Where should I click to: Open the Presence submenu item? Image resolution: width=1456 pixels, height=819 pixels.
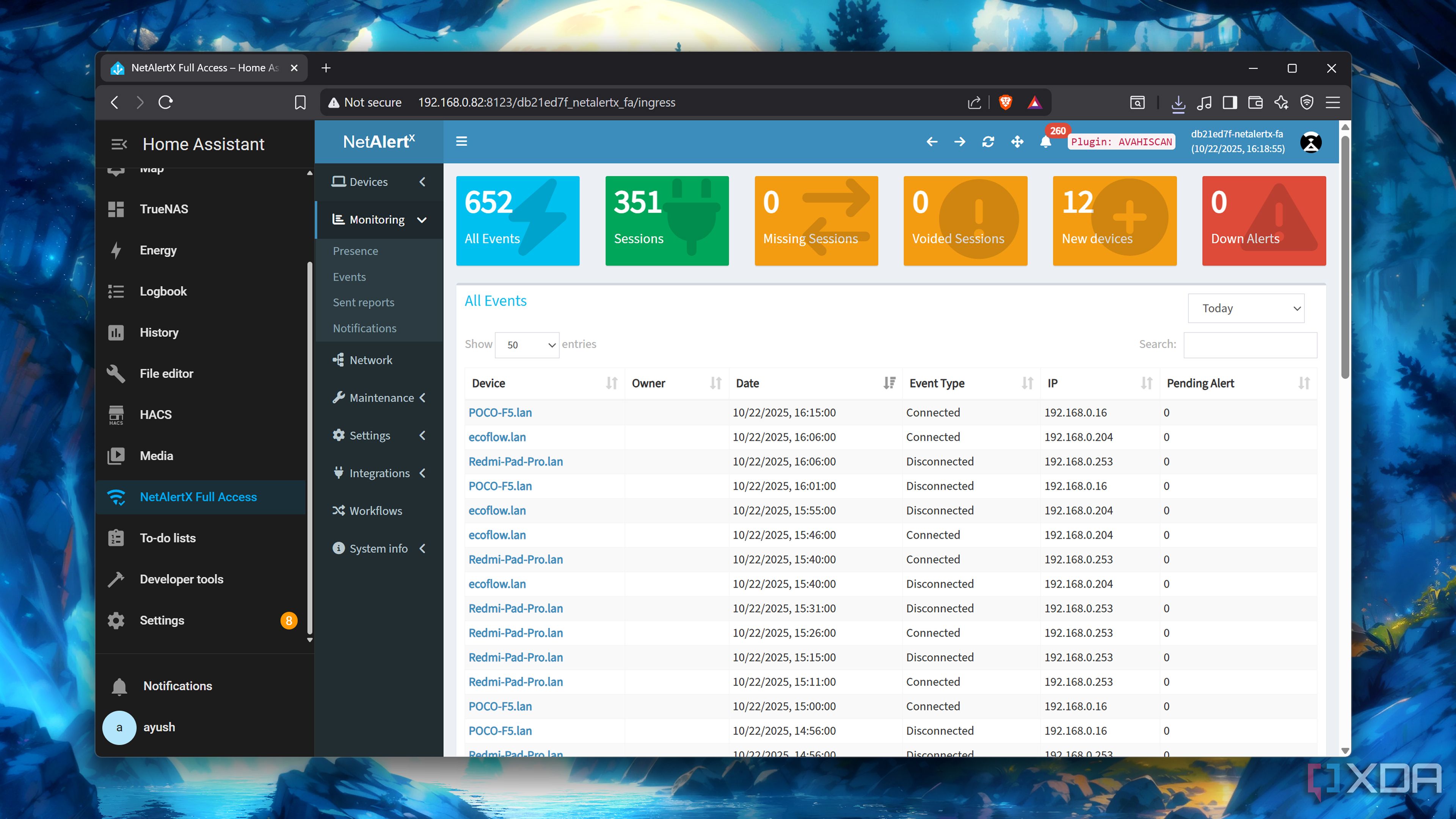(355, 251)
